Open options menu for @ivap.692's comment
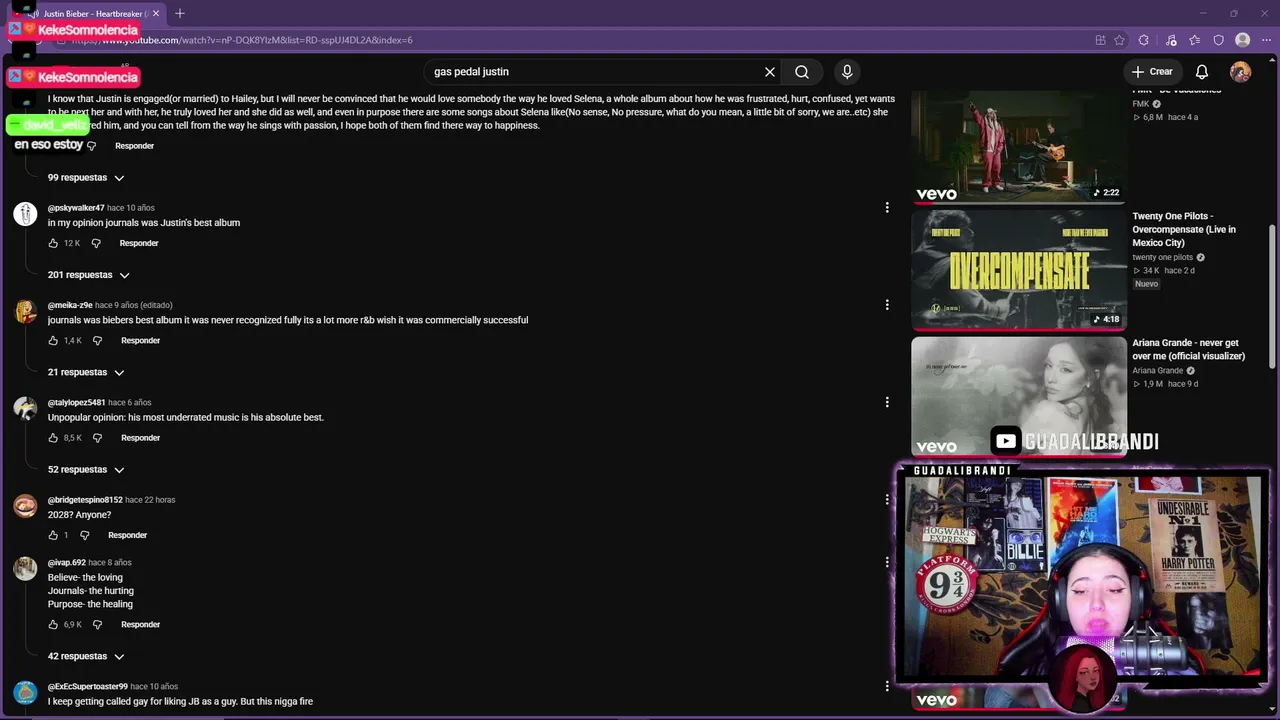Screen dimensions: 1280x720 tap(887, 562)
